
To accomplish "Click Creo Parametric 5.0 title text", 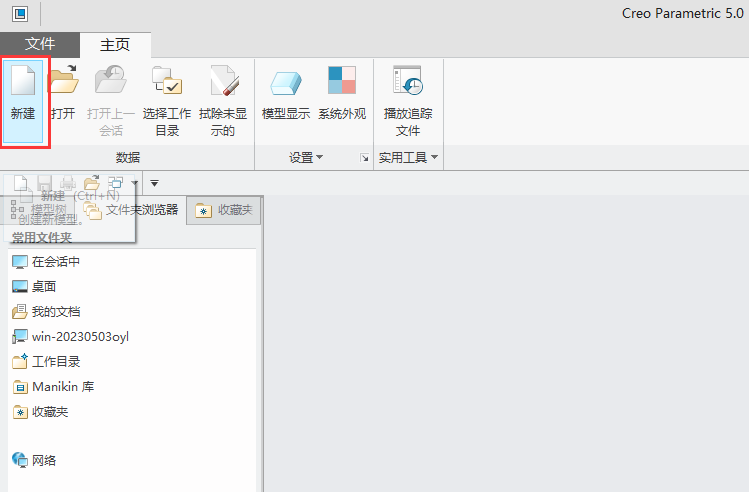I will click(x=683, y=13).
